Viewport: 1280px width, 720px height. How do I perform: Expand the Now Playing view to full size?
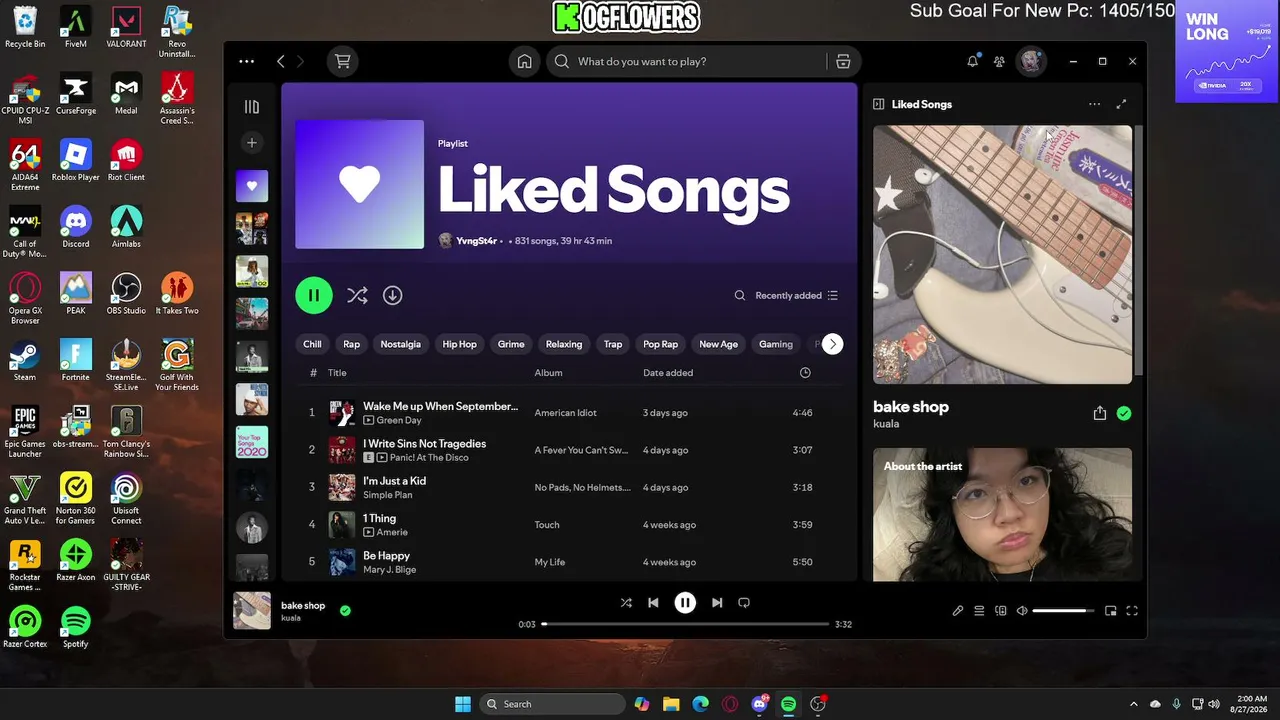tap(1121, 104)
